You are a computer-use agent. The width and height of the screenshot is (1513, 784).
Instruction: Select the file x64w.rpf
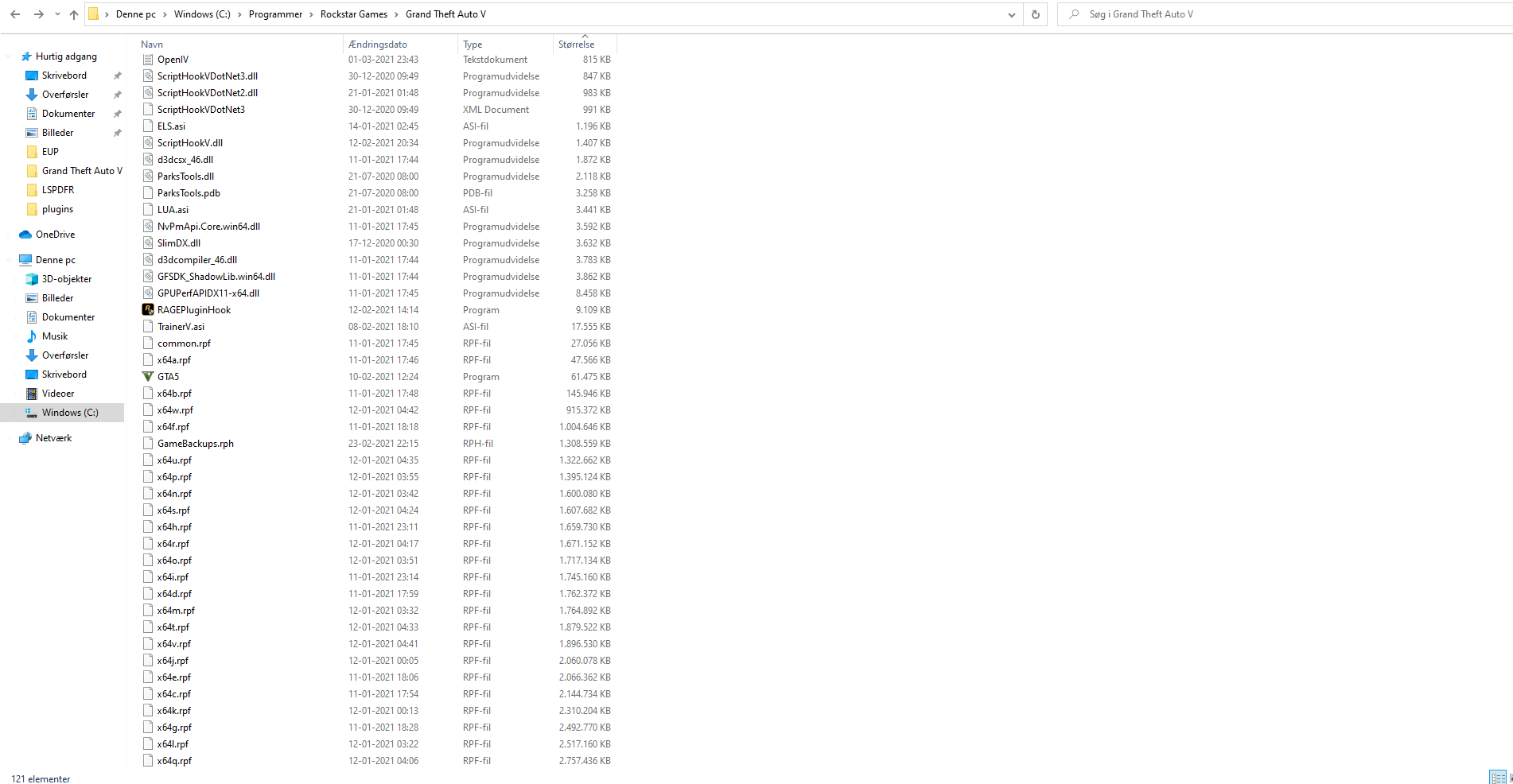pos(175,410)
